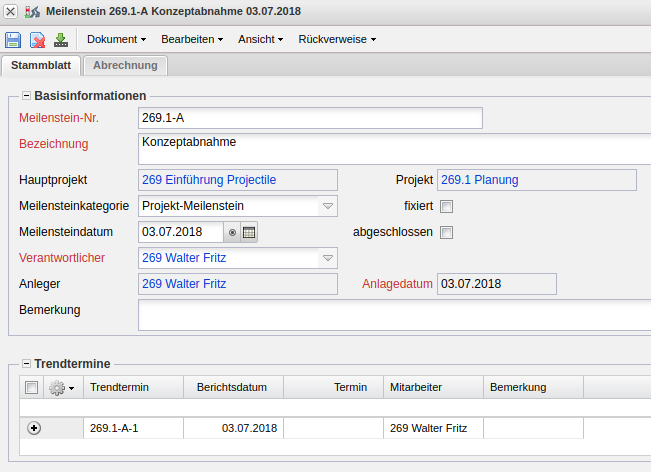Click the milestone icon in the title bar
The image size is (651, 472).
31,10
